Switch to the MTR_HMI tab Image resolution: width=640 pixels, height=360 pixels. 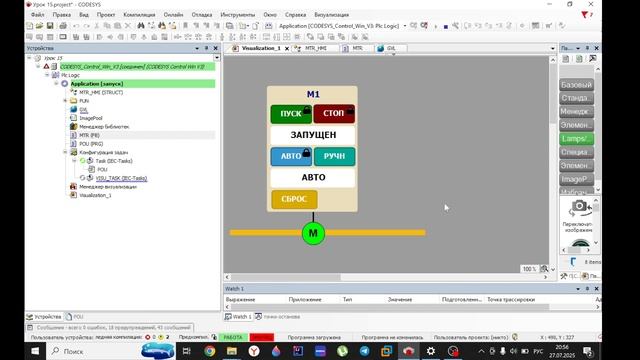coord(316,48)
